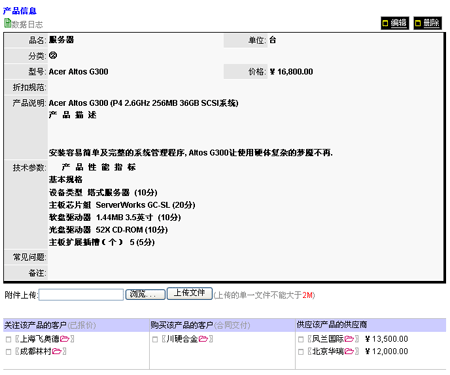Open folder icon beside 风兰国际
Viewport: 450px width, 375px height.
point(349,339)
